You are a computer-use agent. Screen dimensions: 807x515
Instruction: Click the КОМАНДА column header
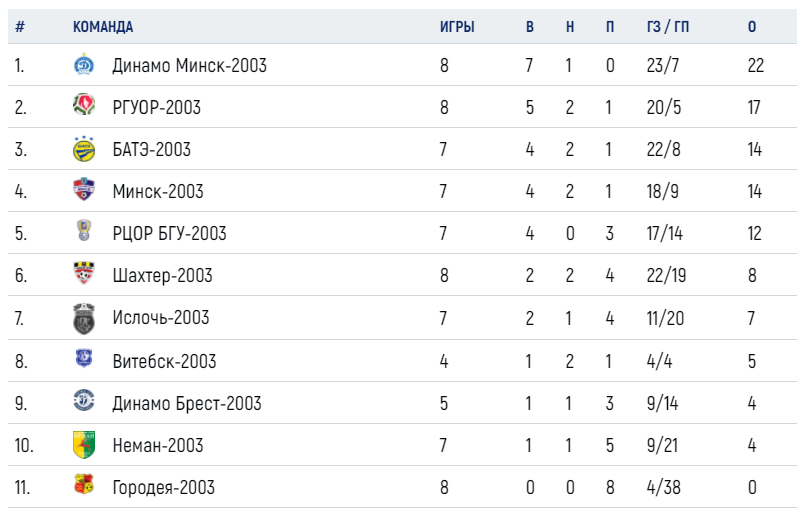click(x=103, y=27)
